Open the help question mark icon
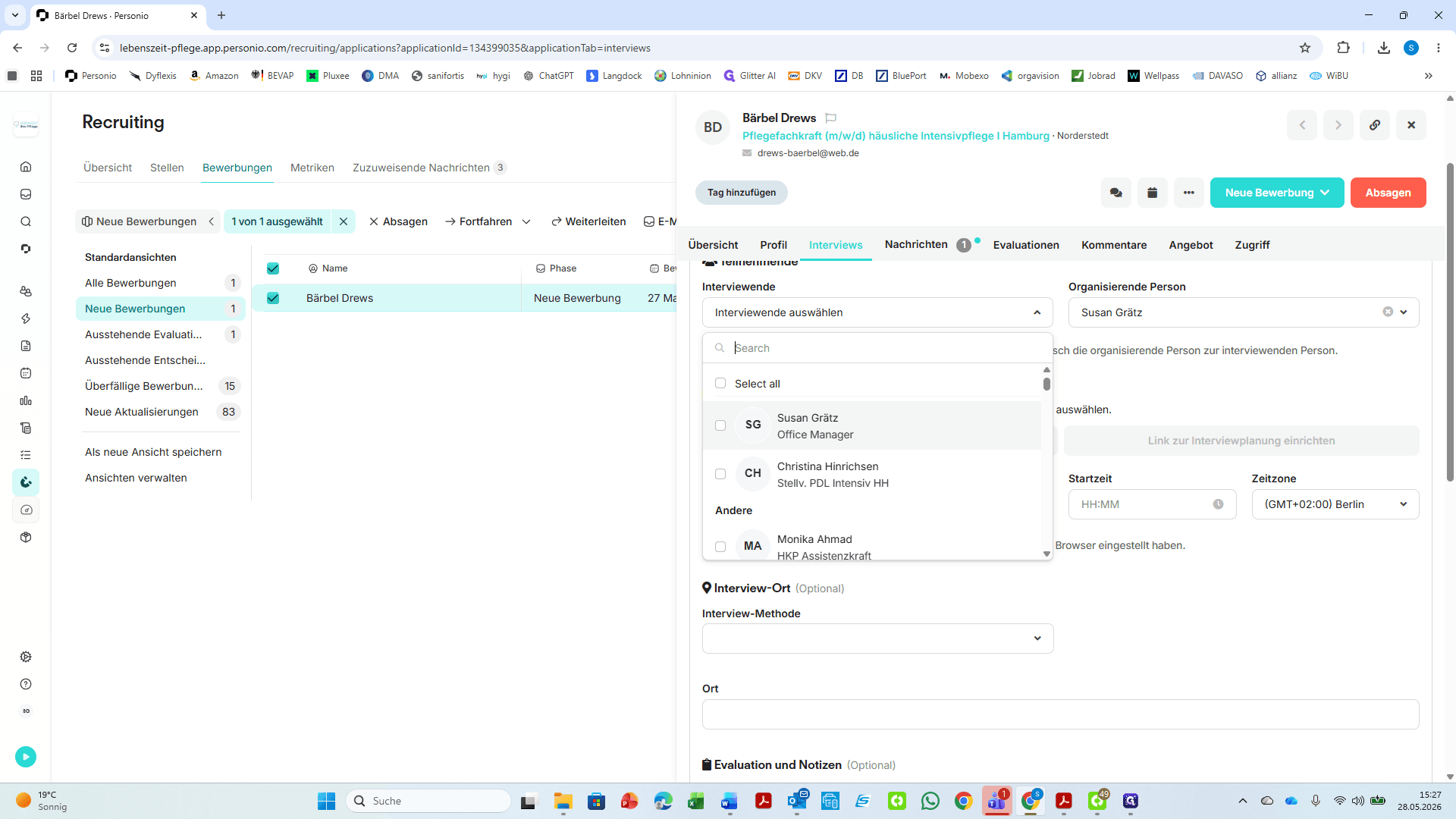Viewport: 1456px width, 819px height. pyautogui.click(x=26, y=684)
